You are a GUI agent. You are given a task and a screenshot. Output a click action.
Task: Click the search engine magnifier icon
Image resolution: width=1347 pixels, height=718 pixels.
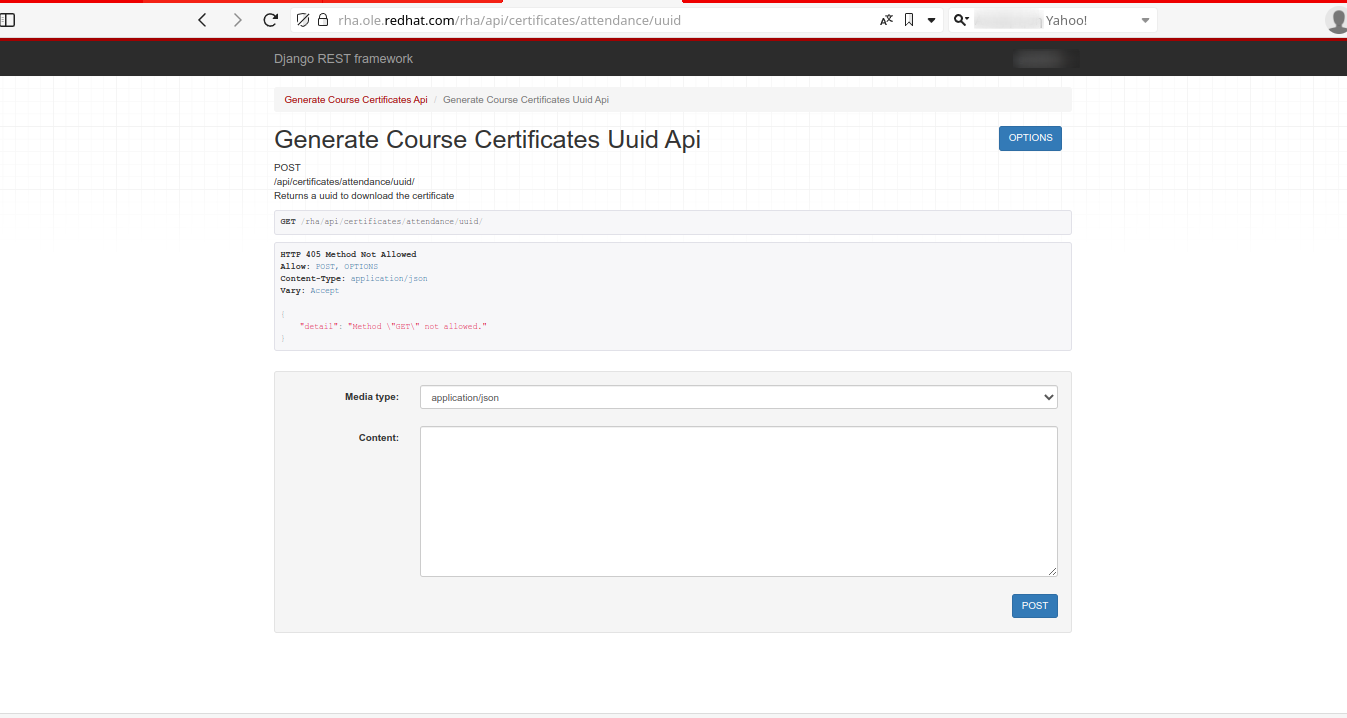coord(961,20)
